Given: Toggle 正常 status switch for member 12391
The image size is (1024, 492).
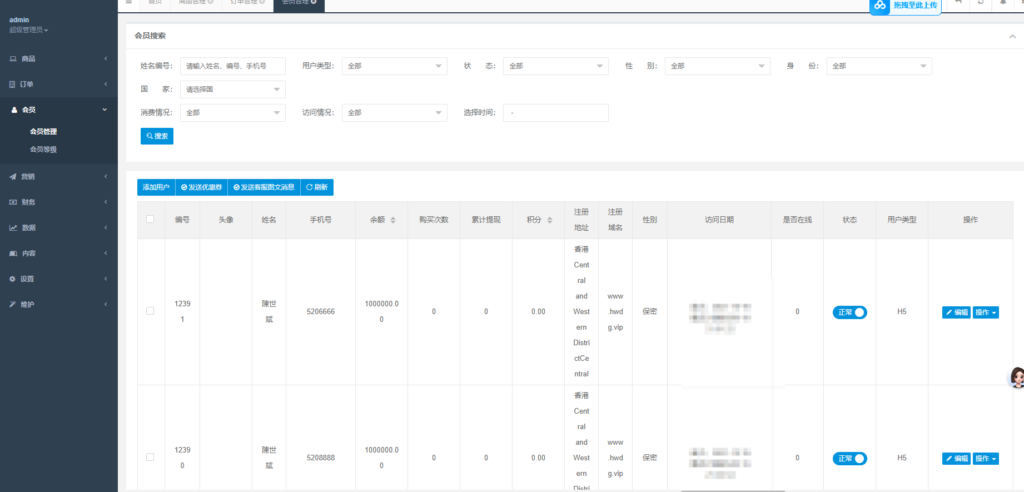Looking at the screenshot, I should (850, 312).
